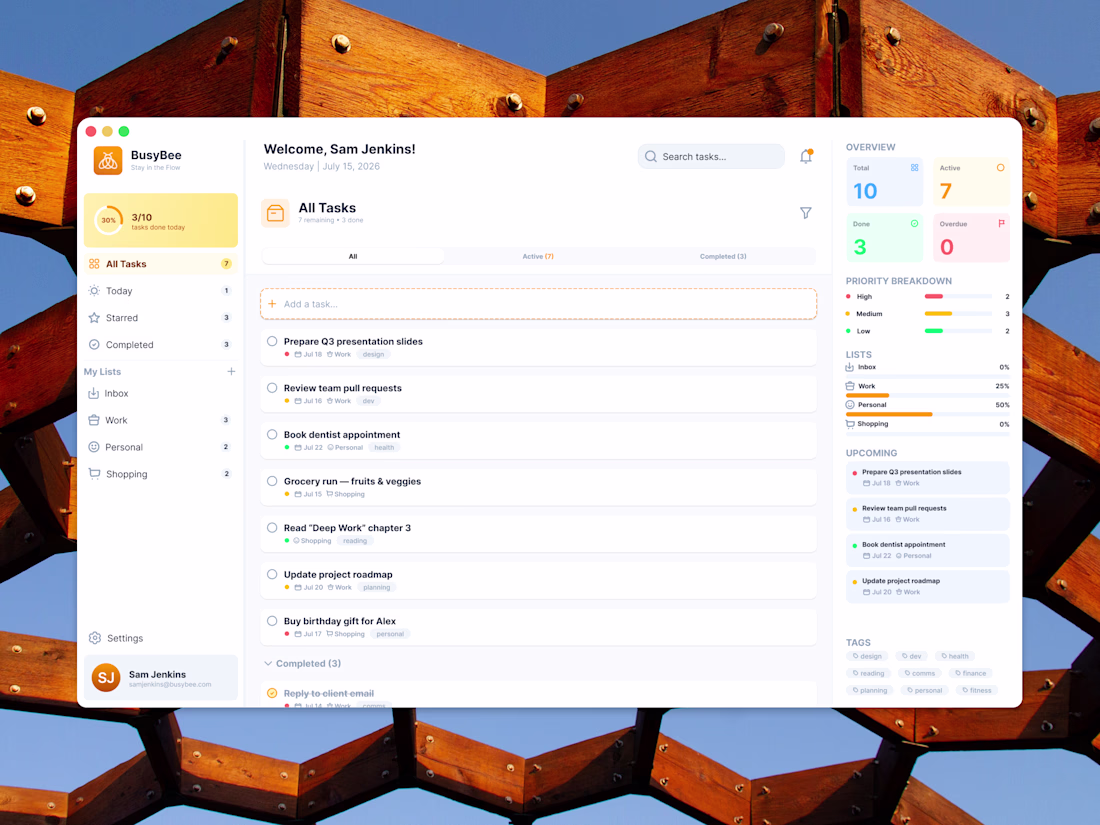This screenshot has width=1100, height=825.
Task: Focus the Search tasks field
Action: click(711, 156)
